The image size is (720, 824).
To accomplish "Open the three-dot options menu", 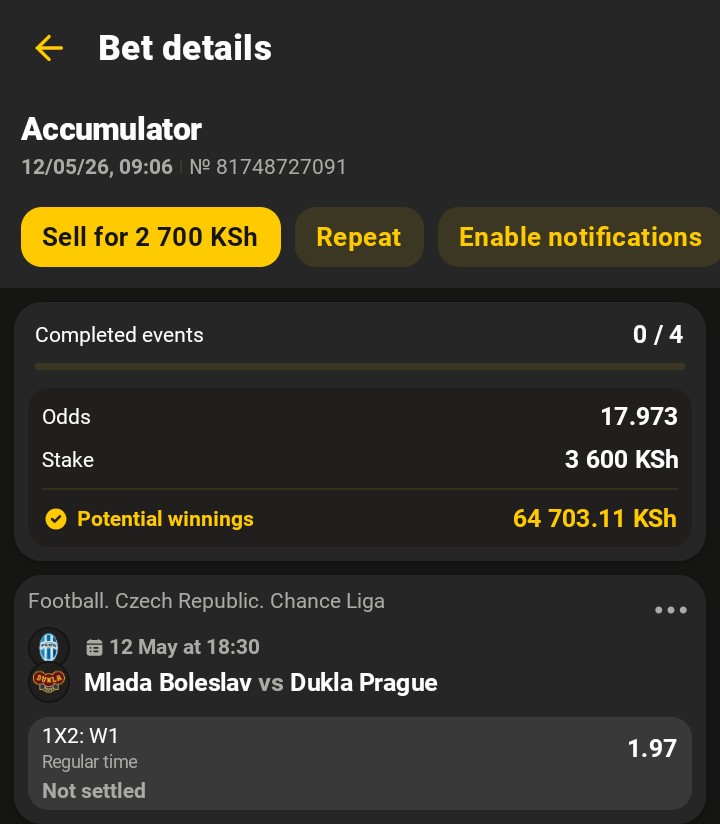I will (x=671, y=610).
